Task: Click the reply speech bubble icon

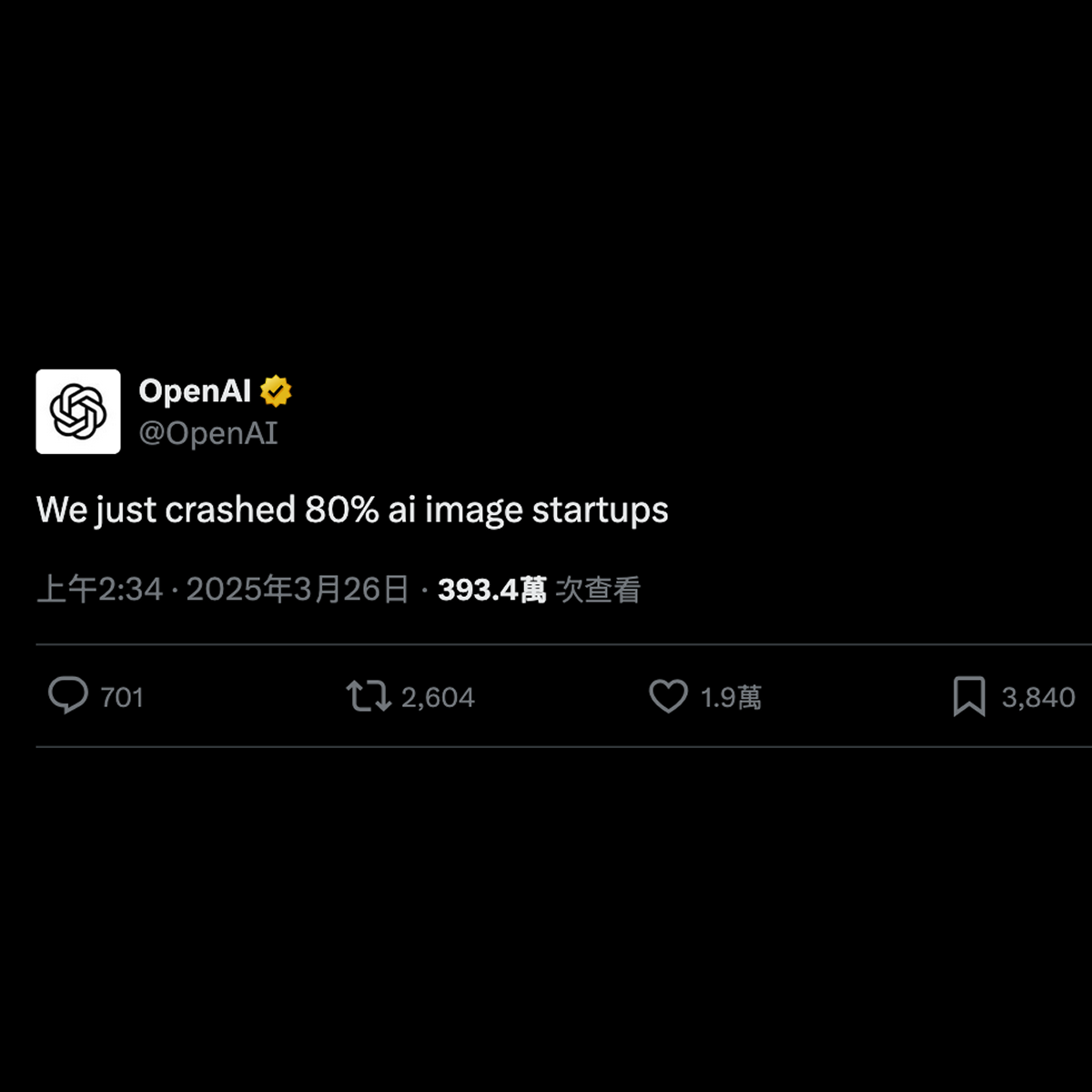Action: (x=68, y=696)
